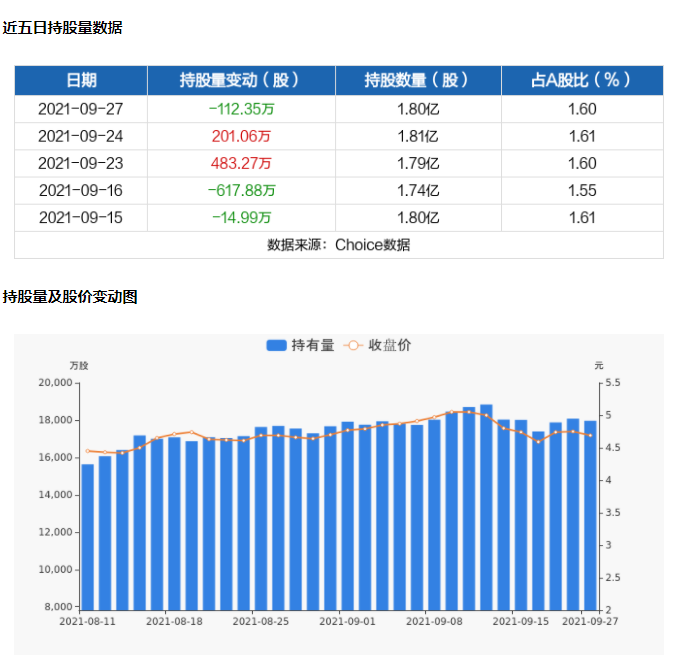Click the 1.81亿 holdings cell
This screenshot has width=674, height=655.
pyautogui.click(x=418, y=136)
